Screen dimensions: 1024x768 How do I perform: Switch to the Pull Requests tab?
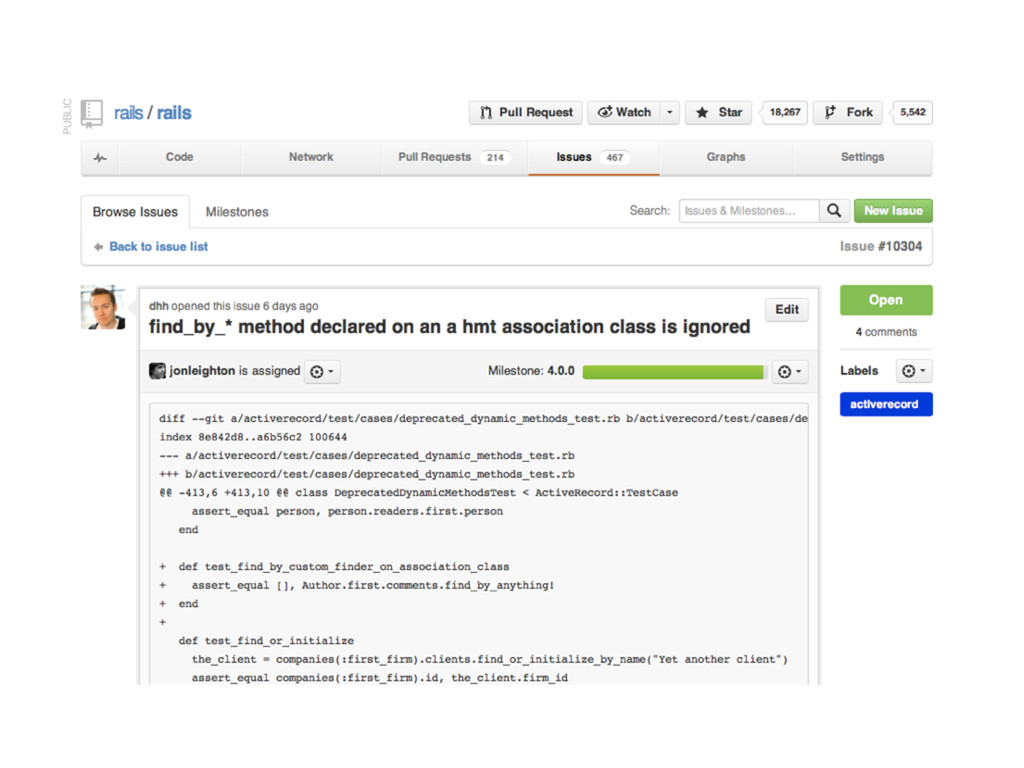[453, 157]
